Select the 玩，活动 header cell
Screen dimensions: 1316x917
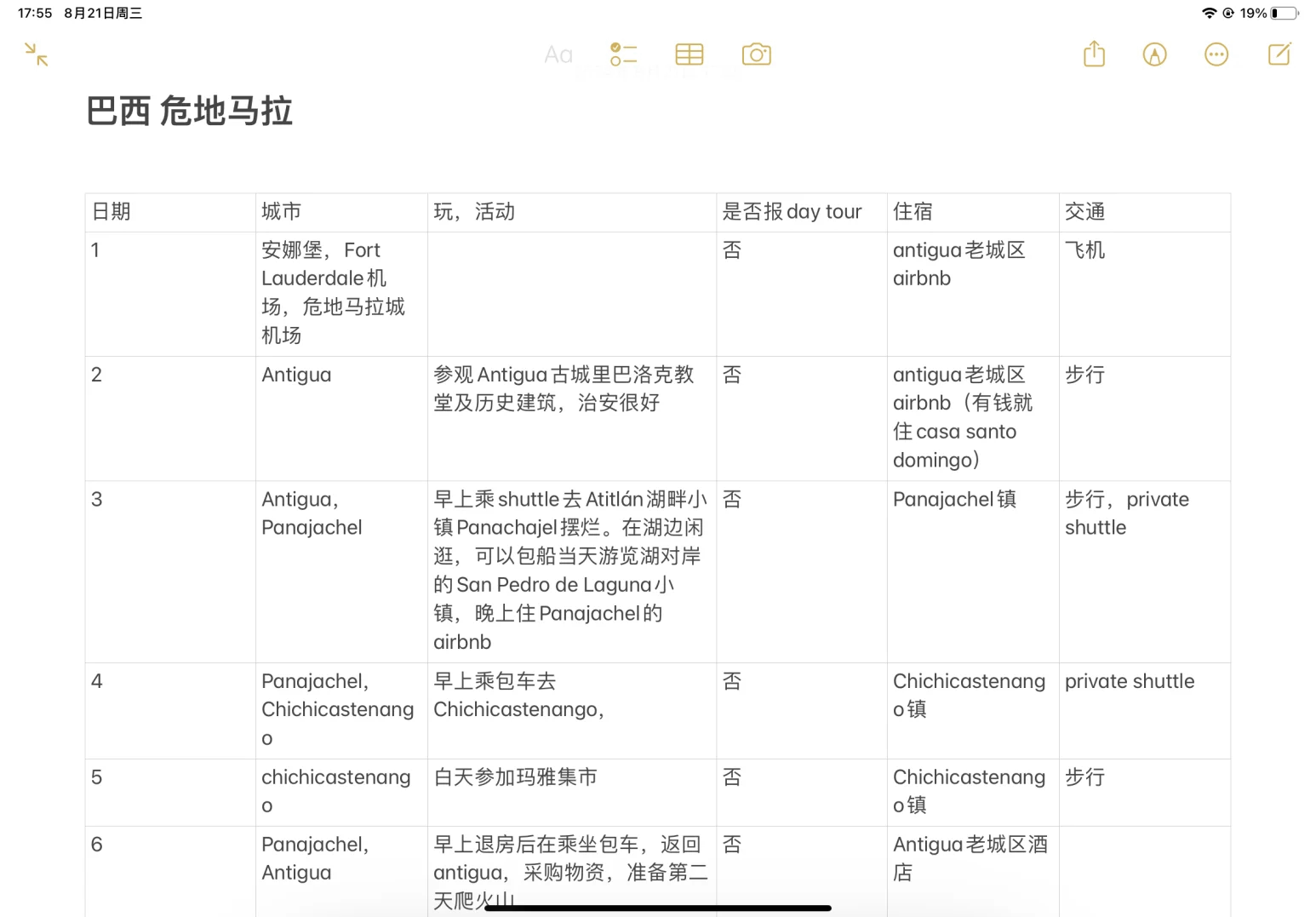coord(572,212)
